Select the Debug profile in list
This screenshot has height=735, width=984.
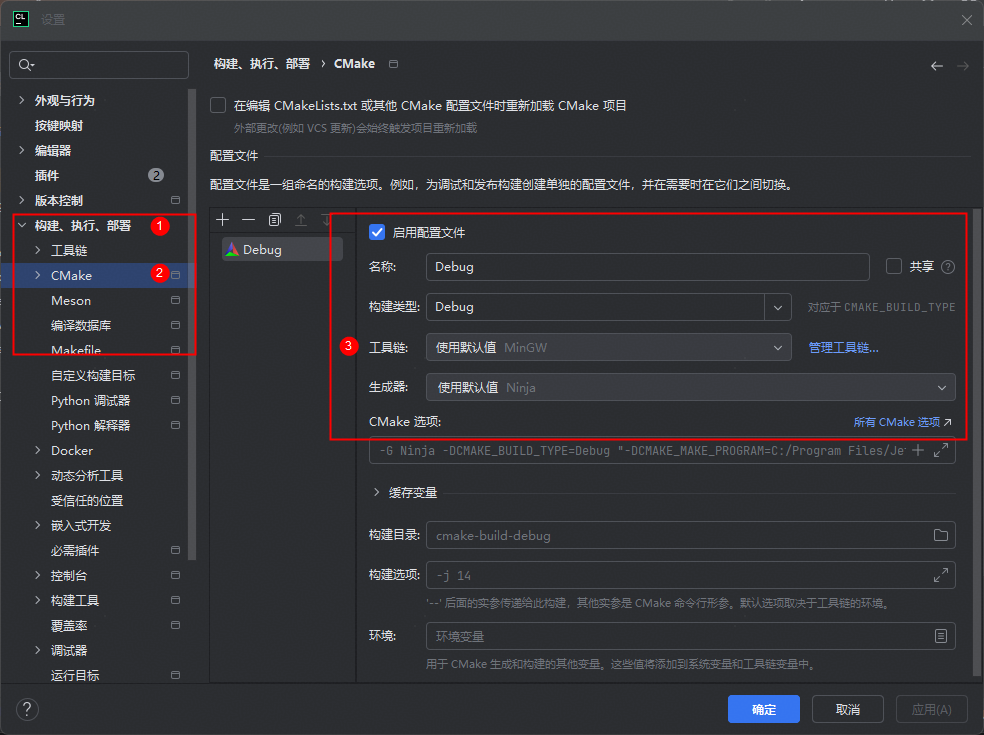pyautogui.click(x=282, y=249)
